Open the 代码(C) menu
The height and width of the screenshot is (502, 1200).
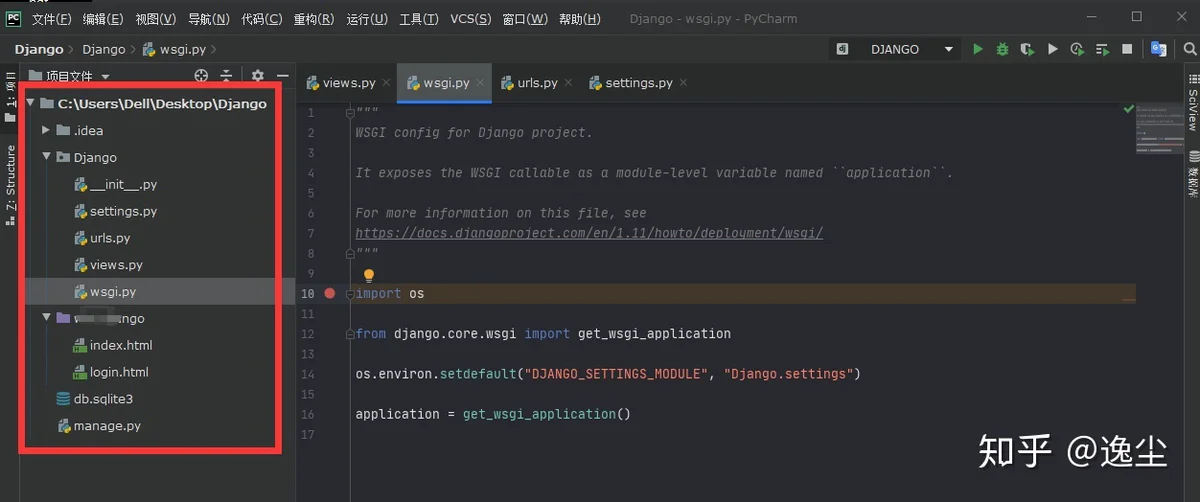(x=261, y=19)
